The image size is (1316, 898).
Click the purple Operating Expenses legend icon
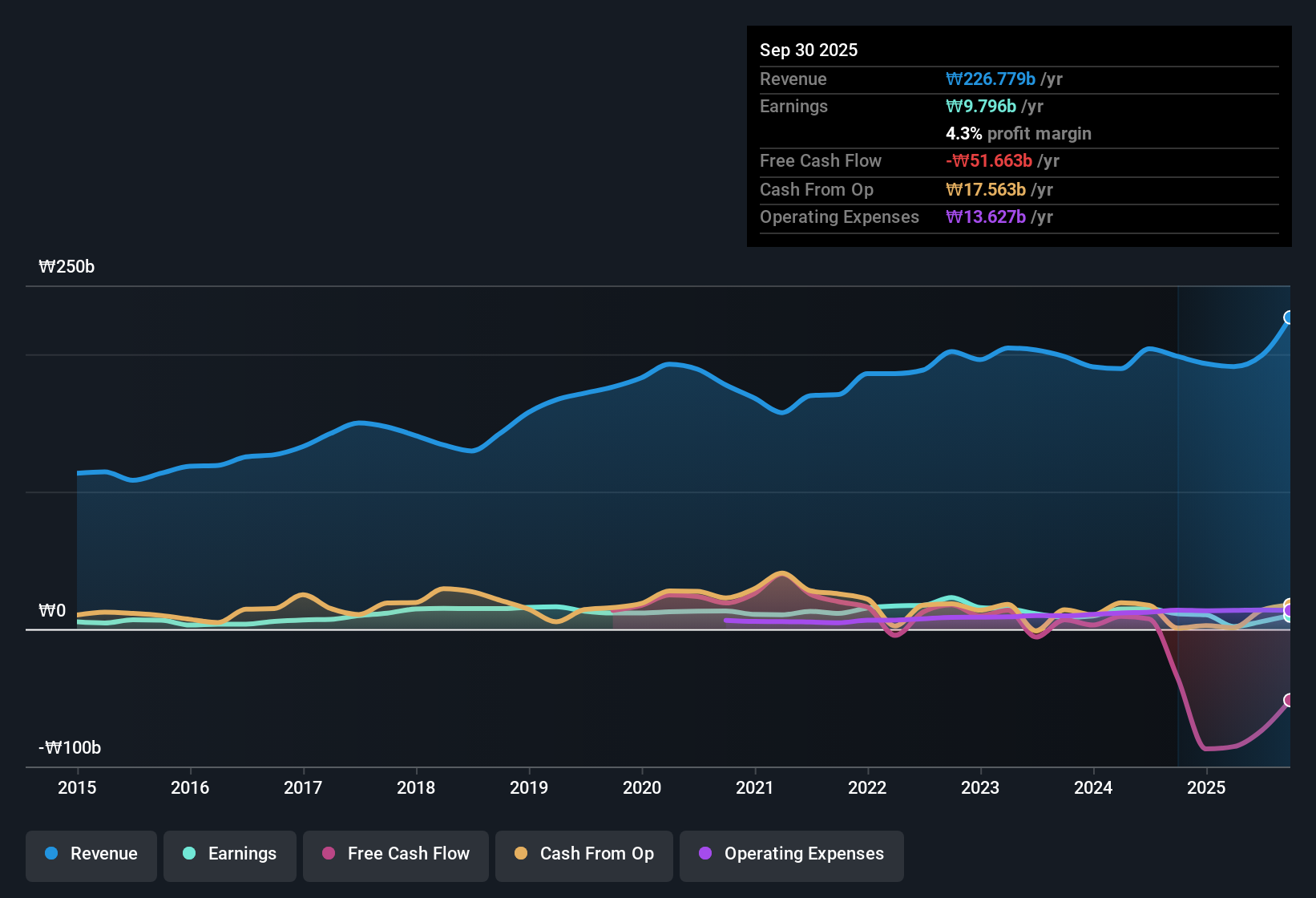pyautogui.click(x=705, y=854)
